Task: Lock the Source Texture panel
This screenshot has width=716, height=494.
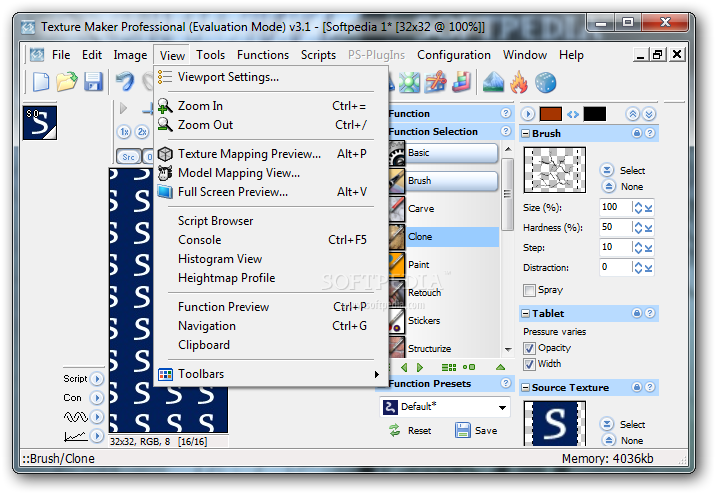Action: [637, 387]
